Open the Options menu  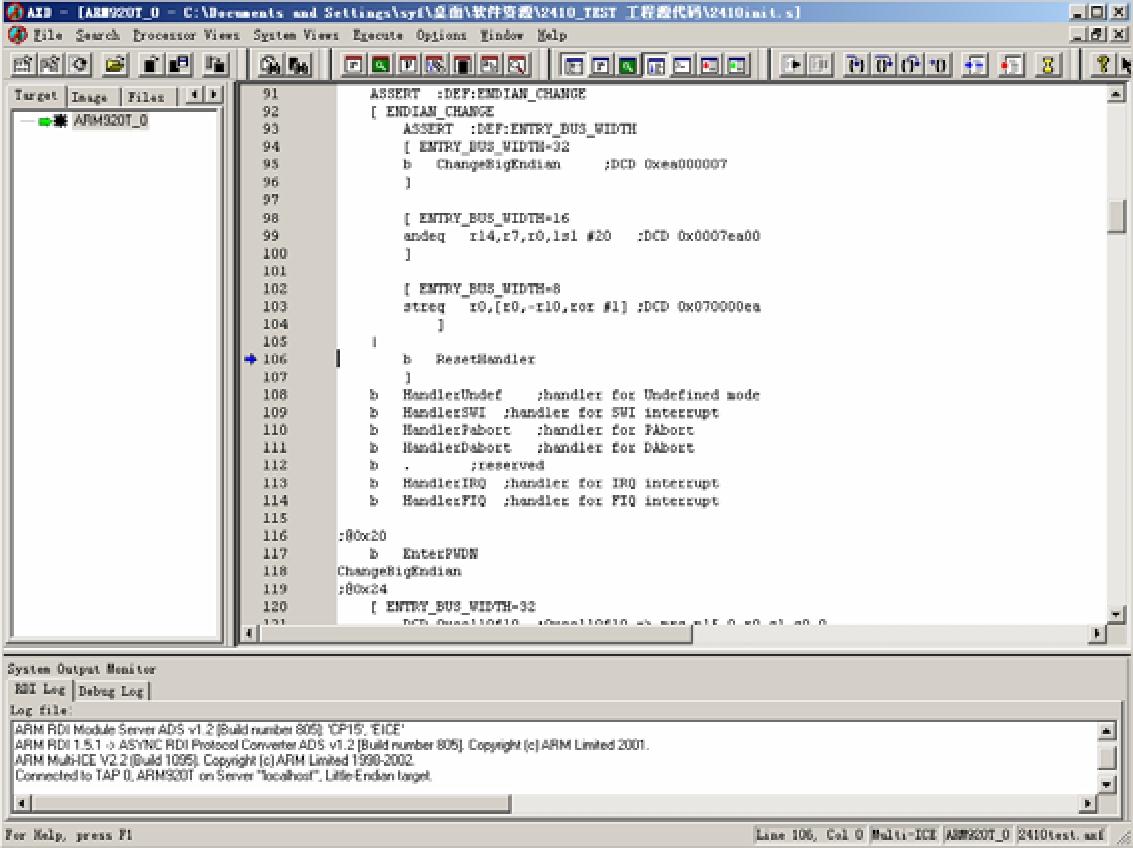coord(441,35)
